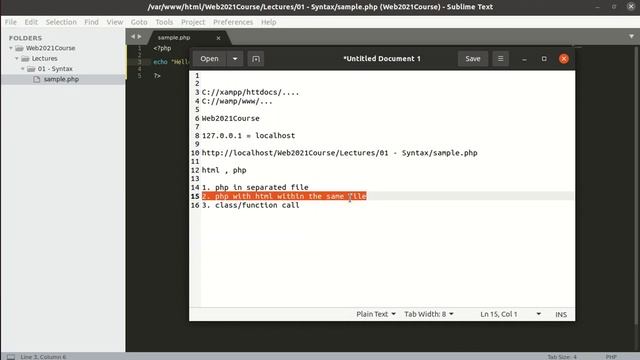The width and height of the screenshot is (640, 360).
Task: Click the '?>' closing tag in Sublime
Action: tap(157, 76)
